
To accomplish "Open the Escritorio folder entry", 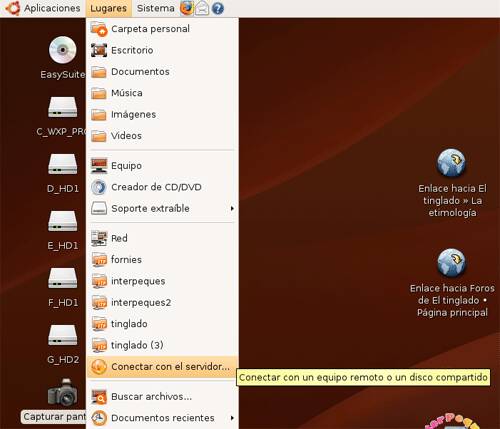I will pyautogui.click(x=162, y=50).
